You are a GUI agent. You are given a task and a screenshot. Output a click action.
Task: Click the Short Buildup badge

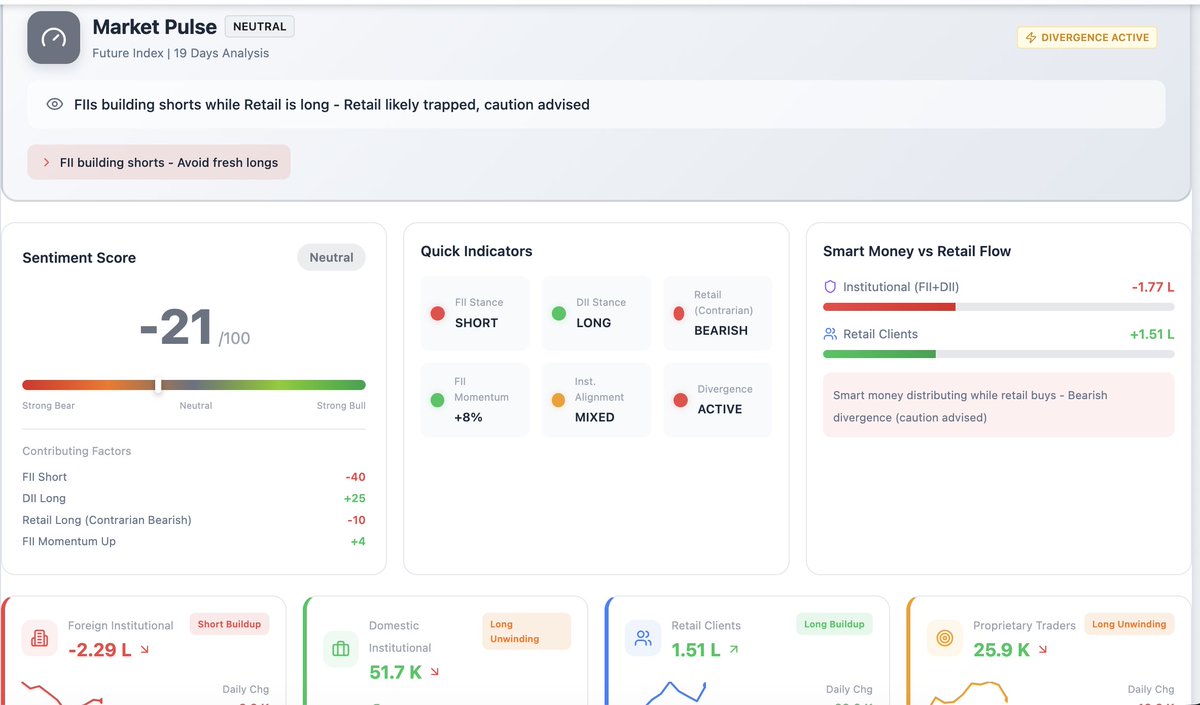[x=229, y=624]
